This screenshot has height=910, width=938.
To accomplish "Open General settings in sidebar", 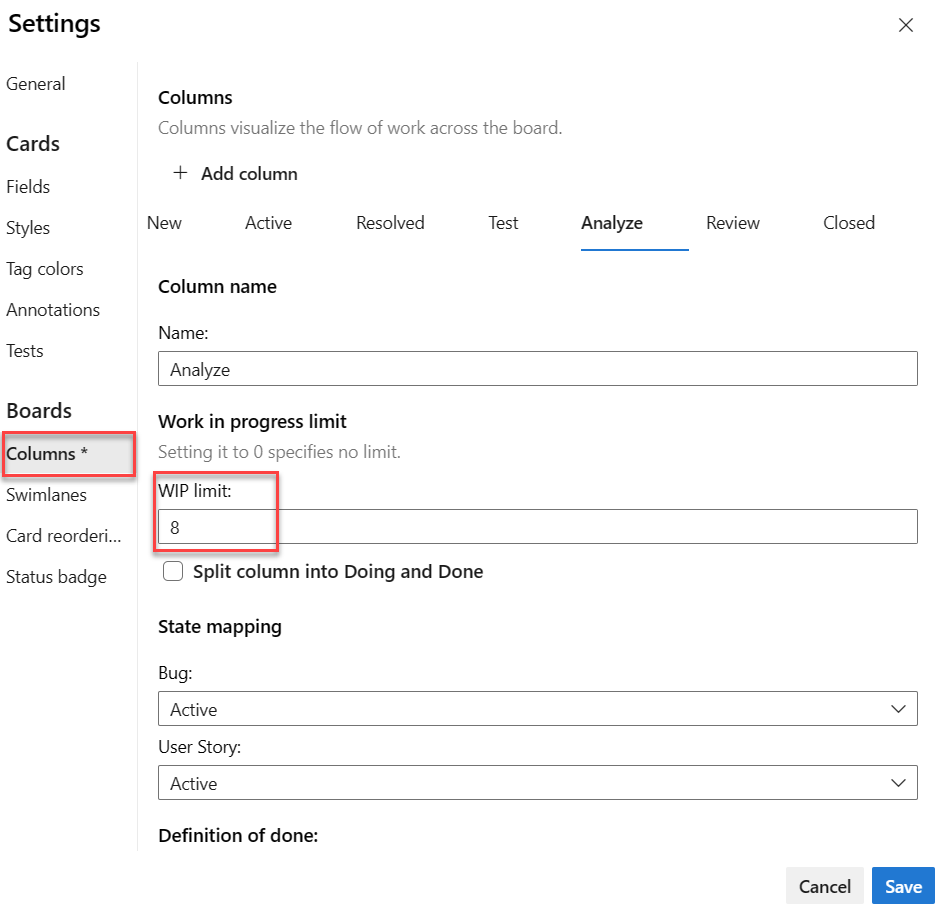I will click(36, 84).
